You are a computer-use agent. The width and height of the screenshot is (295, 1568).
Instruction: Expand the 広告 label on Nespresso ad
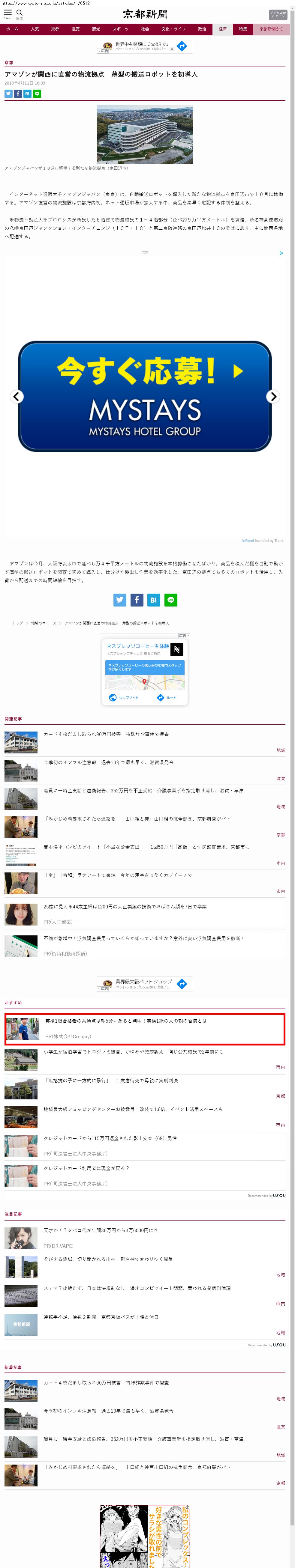coord(183,636)
